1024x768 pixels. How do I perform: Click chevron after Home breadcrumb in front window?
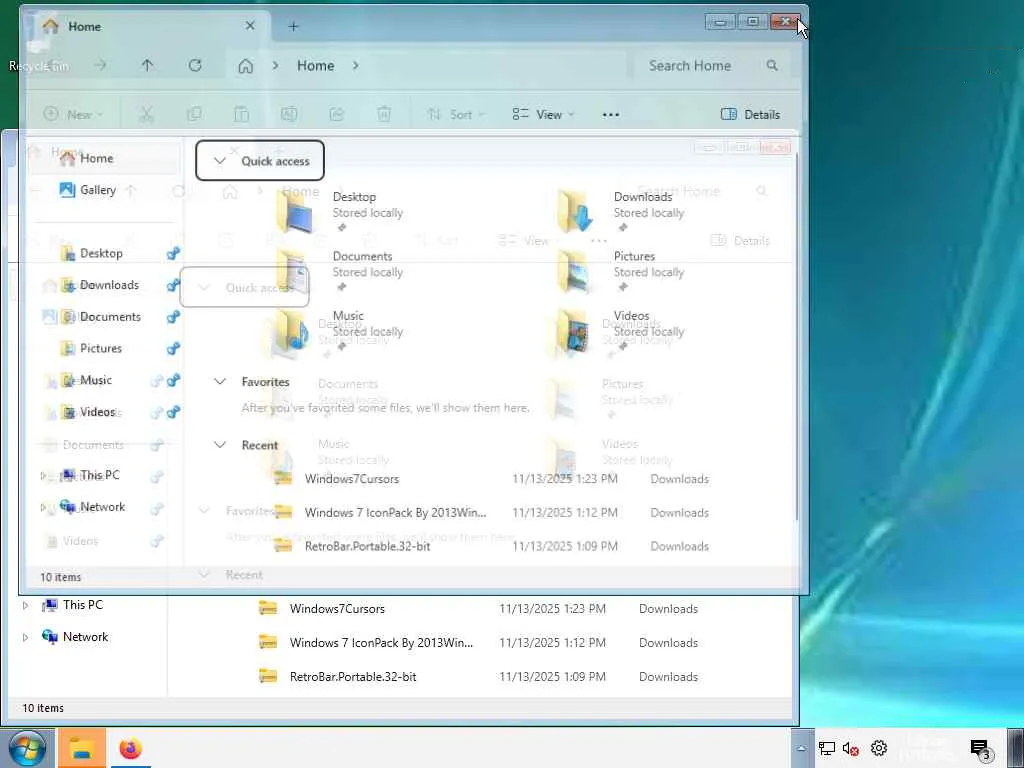click(x=355, y=65)
